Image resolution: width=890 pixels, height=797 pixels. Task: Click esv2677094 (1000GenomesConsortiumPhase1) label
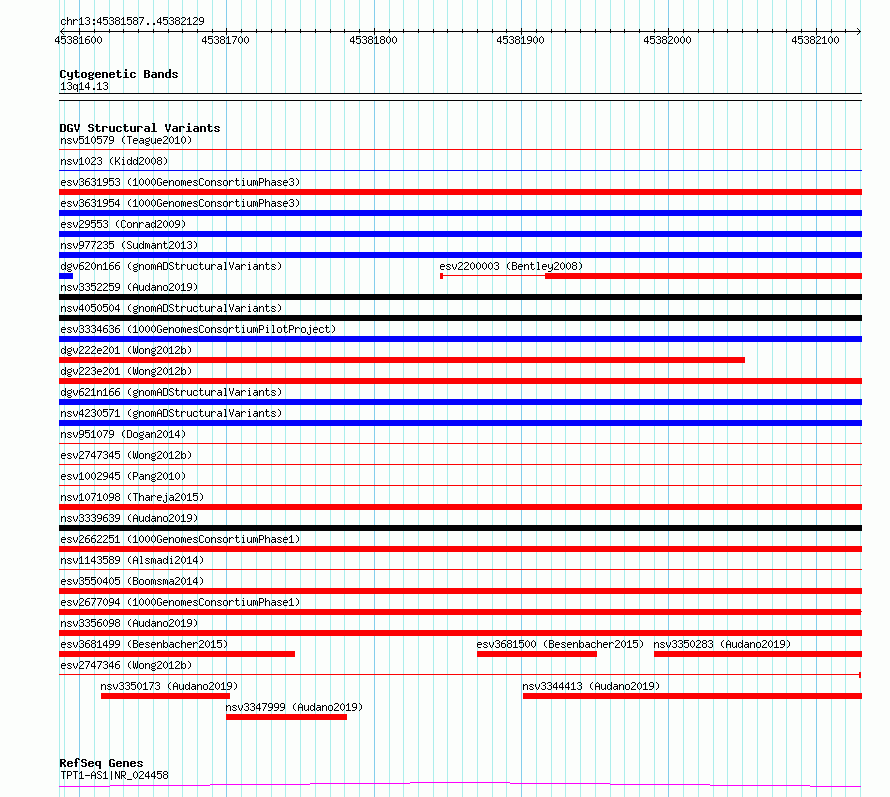pos(180,602)
